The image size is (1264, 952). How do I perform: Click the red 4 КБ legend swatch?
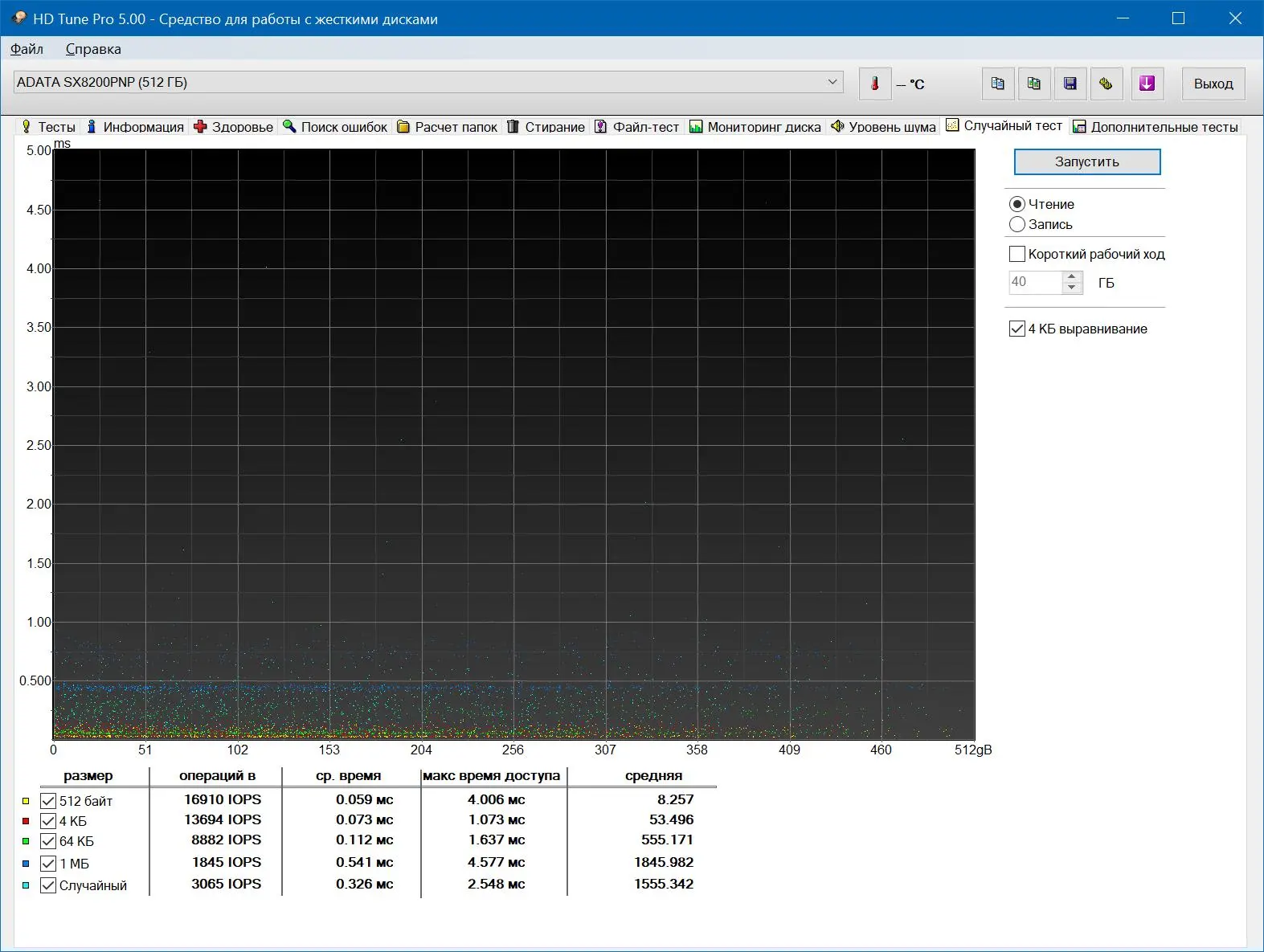[x=26, y=821]
